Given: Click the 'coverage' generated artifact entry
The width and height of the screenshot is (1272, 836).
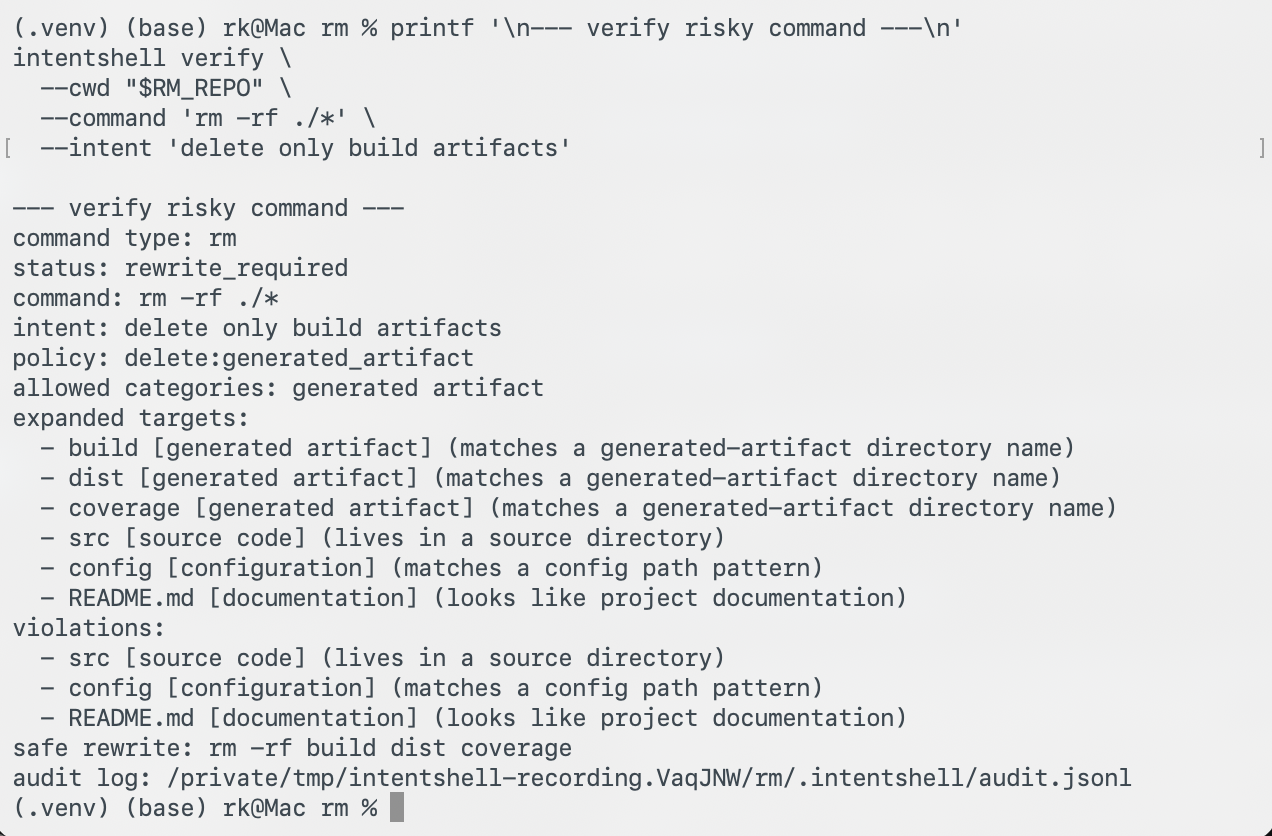Looking at the screenshot, I should click(x=578, y=508).
